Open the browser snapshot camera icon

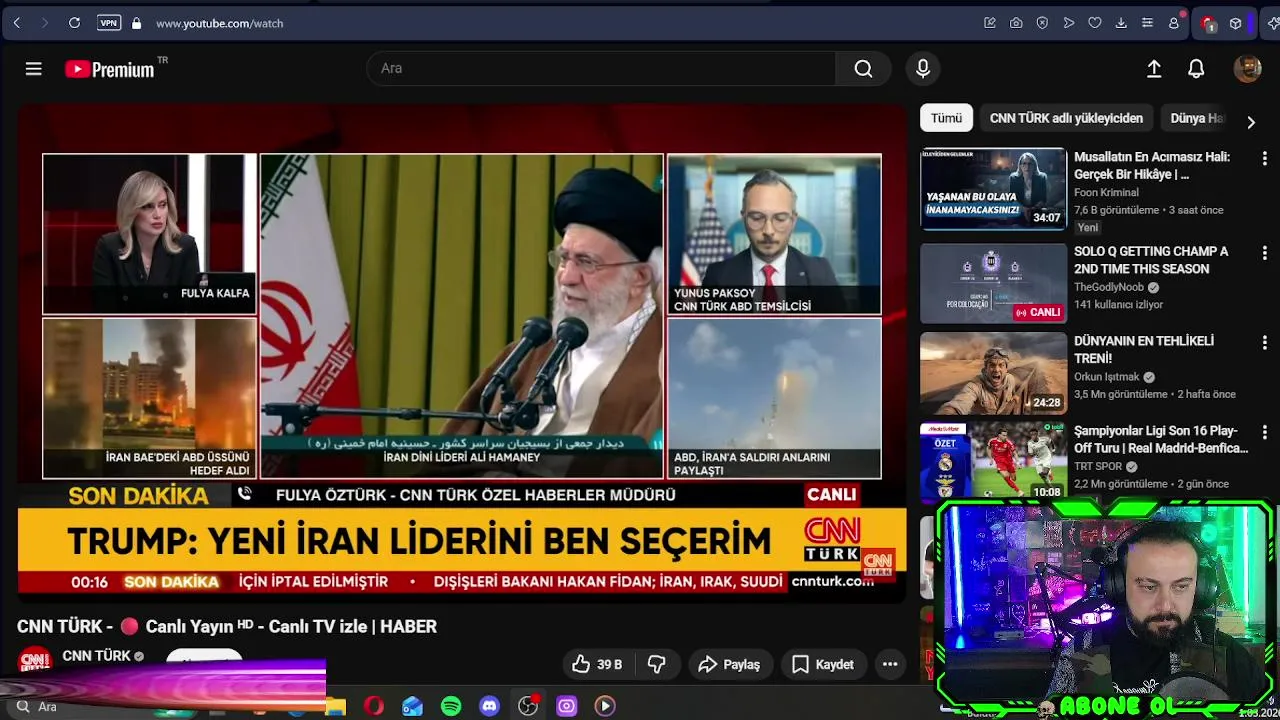tap(1016, 23)
